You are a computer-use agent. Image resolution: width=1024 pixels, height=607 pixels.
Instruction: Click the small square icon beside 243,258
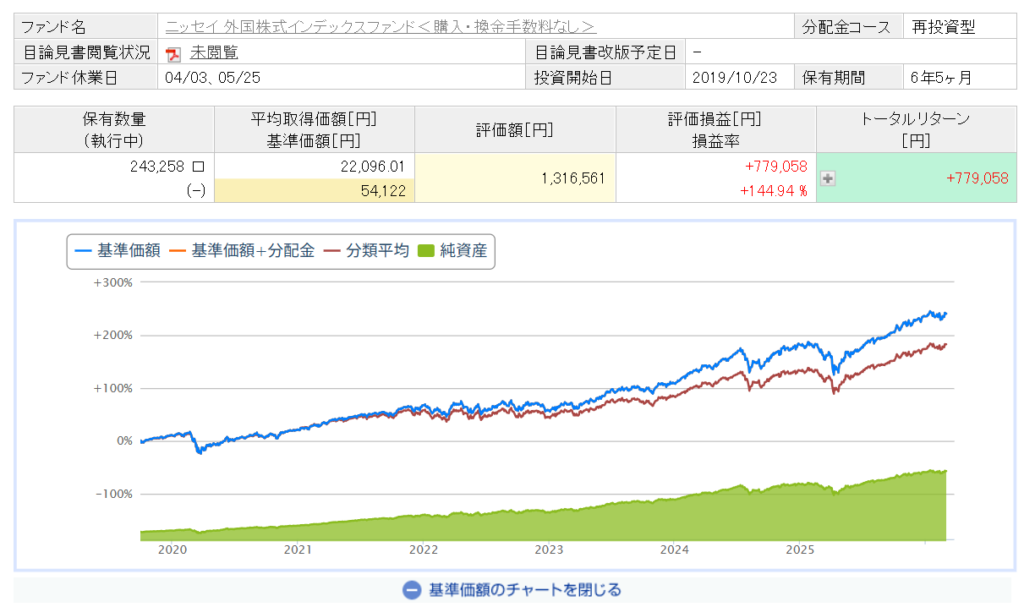click(198, 168)
